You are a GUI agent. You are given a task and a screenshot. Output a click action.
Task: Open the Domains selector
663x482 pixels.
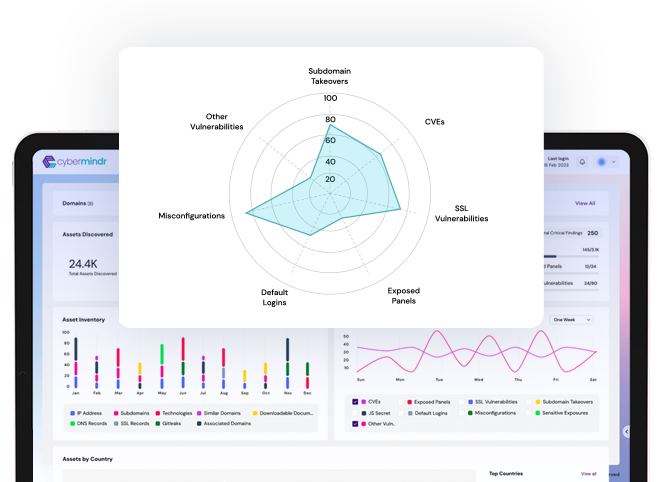coord(78,203)
